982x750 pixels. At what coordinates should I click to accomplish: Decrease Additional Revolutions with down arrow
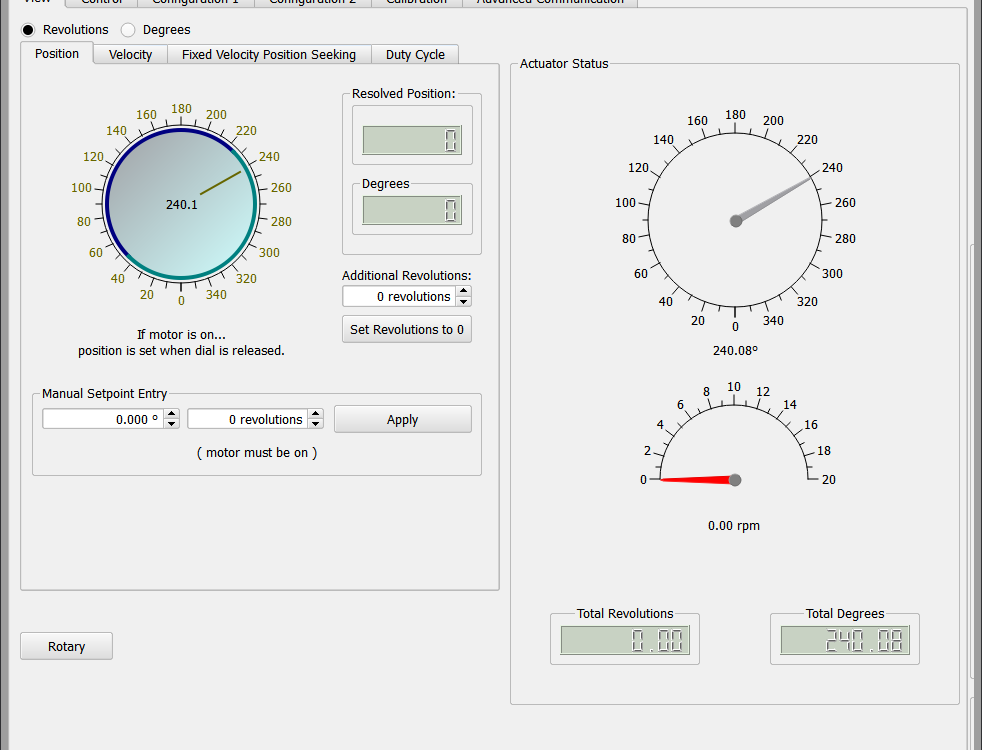pos(463,301)
